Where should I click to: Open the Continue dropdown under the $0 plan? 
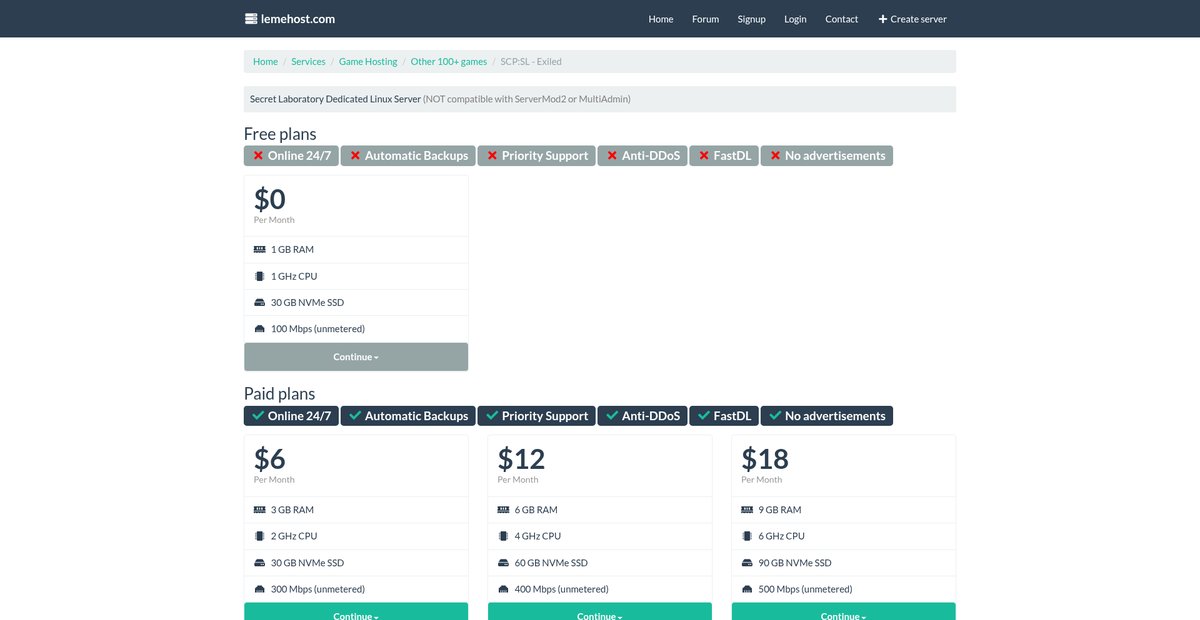pyautogui.click(x=356, y=357)
